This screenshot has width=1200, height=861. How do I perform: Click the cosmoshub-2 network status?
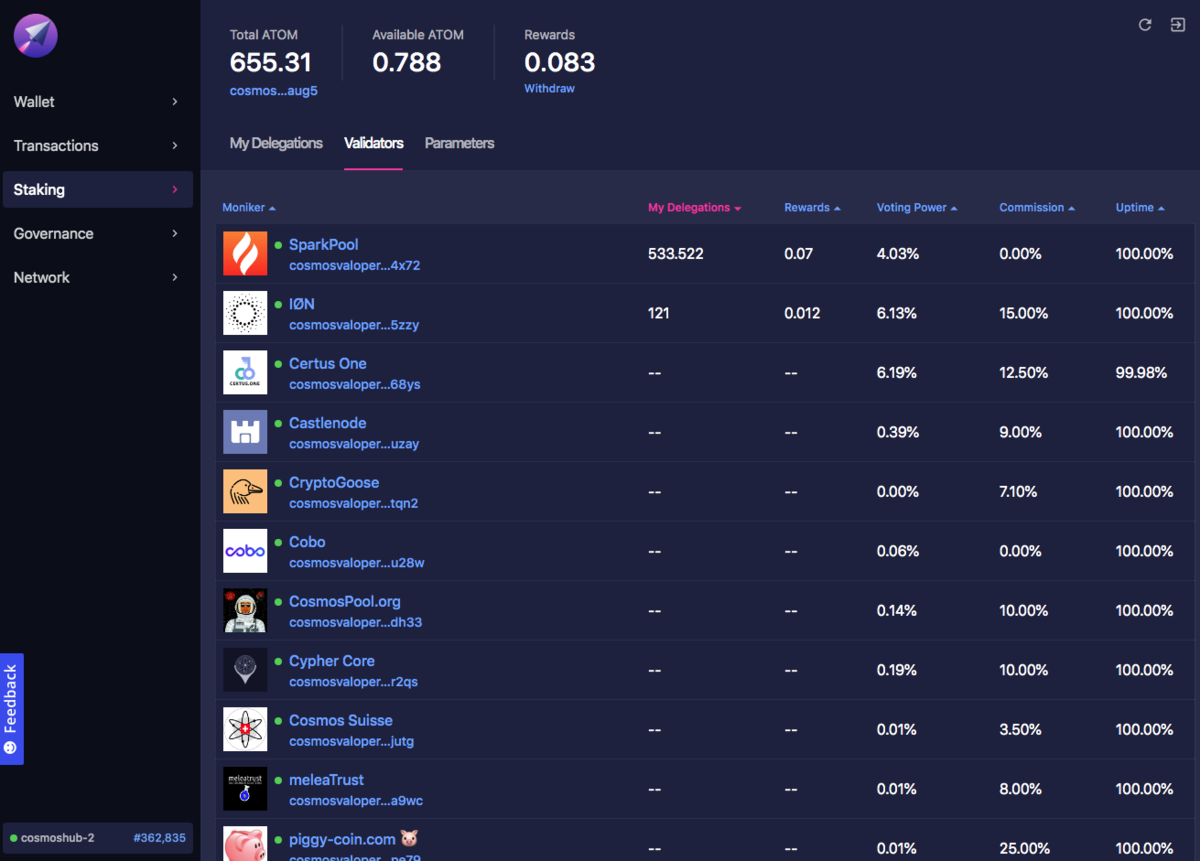click(x=51, y=838)
